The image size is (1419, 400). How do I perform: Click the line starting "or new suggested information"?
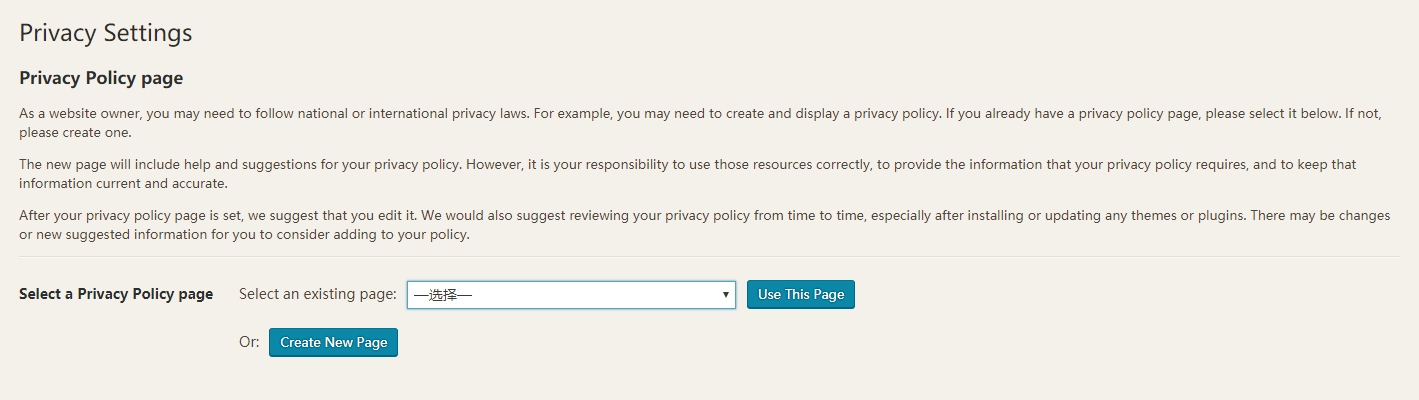click(244, 235)
